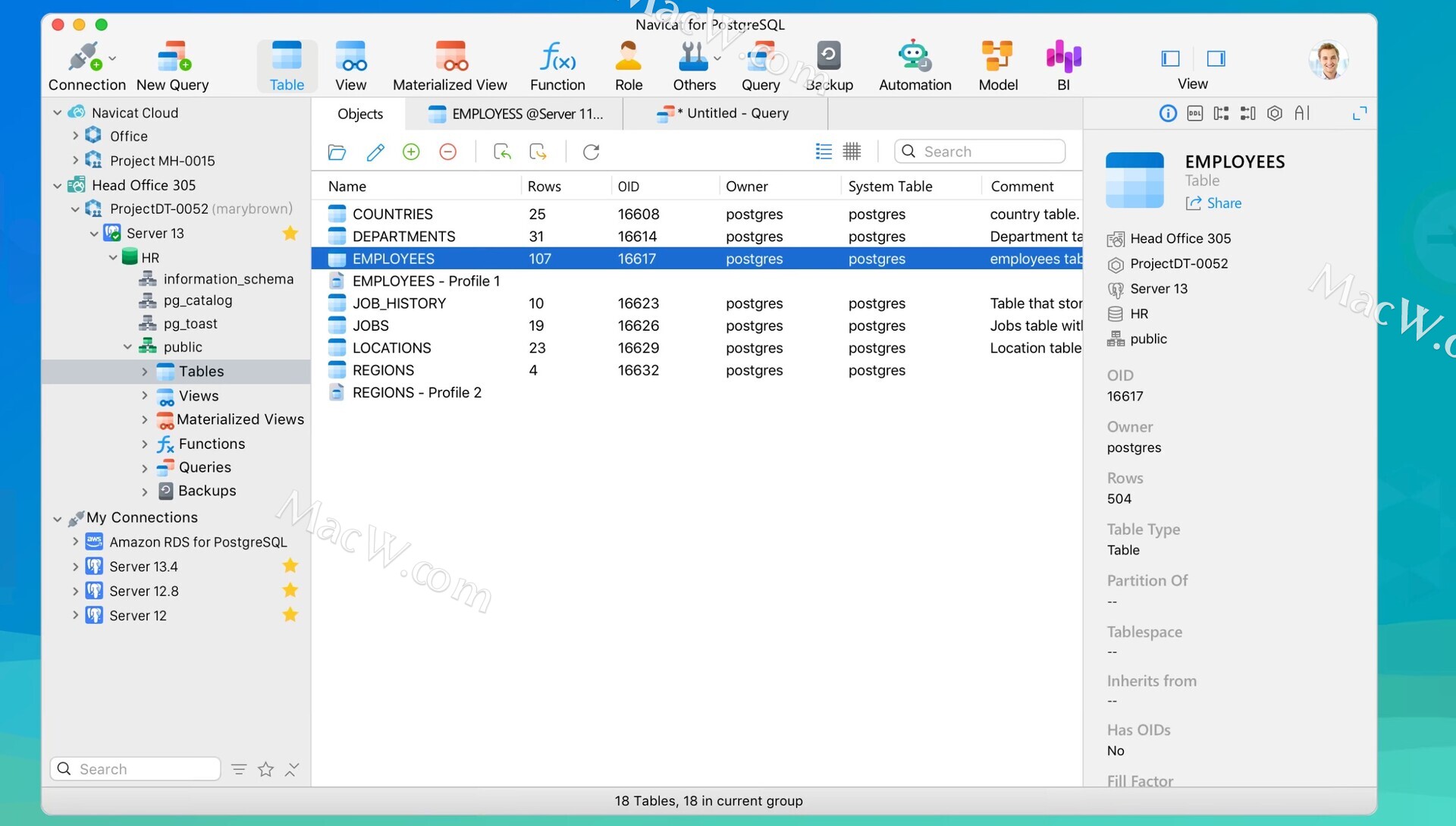Switch to EMPLOYESS @Server 11 tab
Screen dimensions: 1456x826
tap(516, 114)
